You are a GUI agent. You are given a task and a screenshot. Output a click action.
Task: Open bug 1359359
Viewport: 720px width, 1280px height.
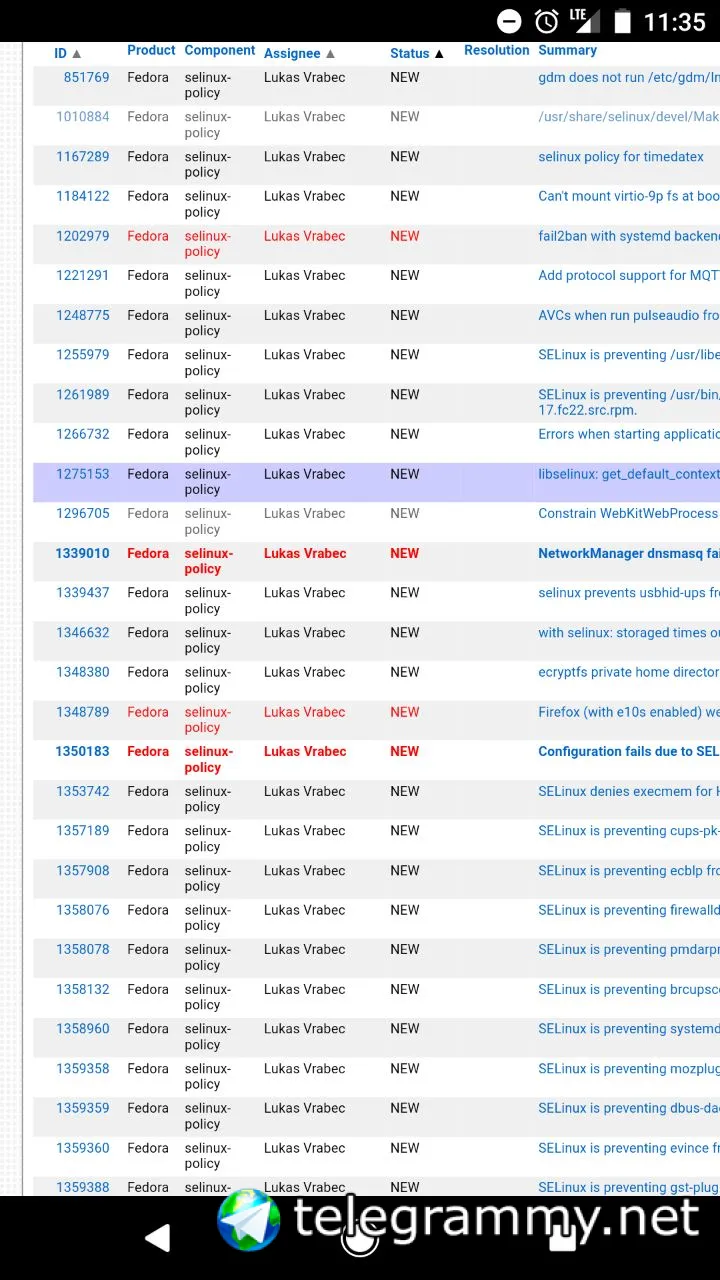point(83,1108)
